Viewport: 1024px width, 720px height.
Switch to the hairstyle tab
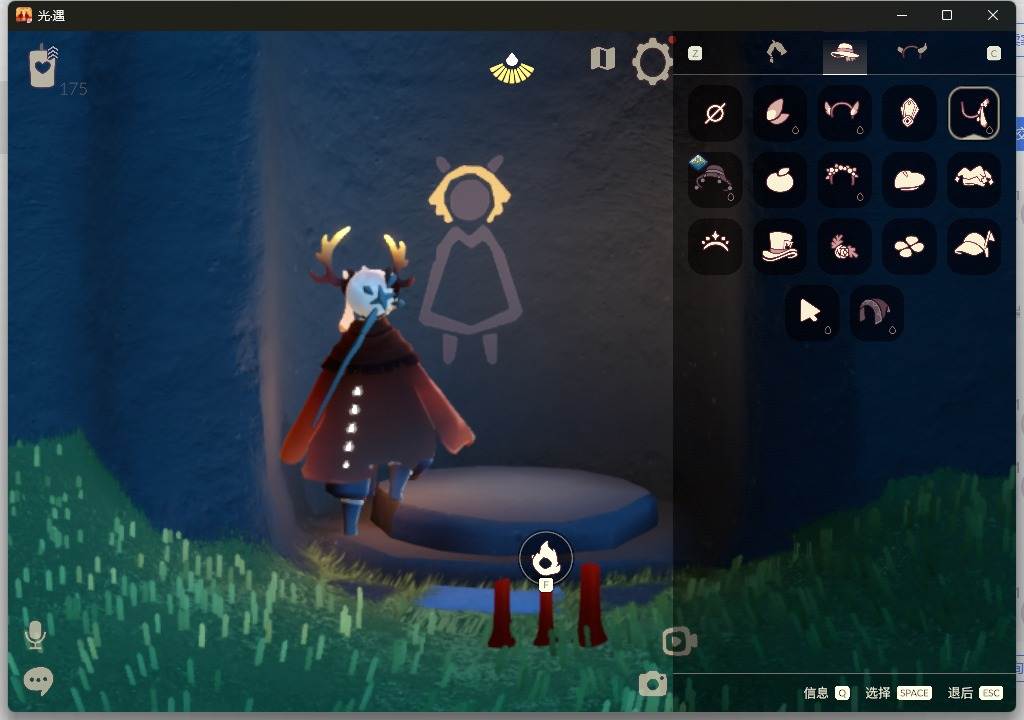(776, 52)
